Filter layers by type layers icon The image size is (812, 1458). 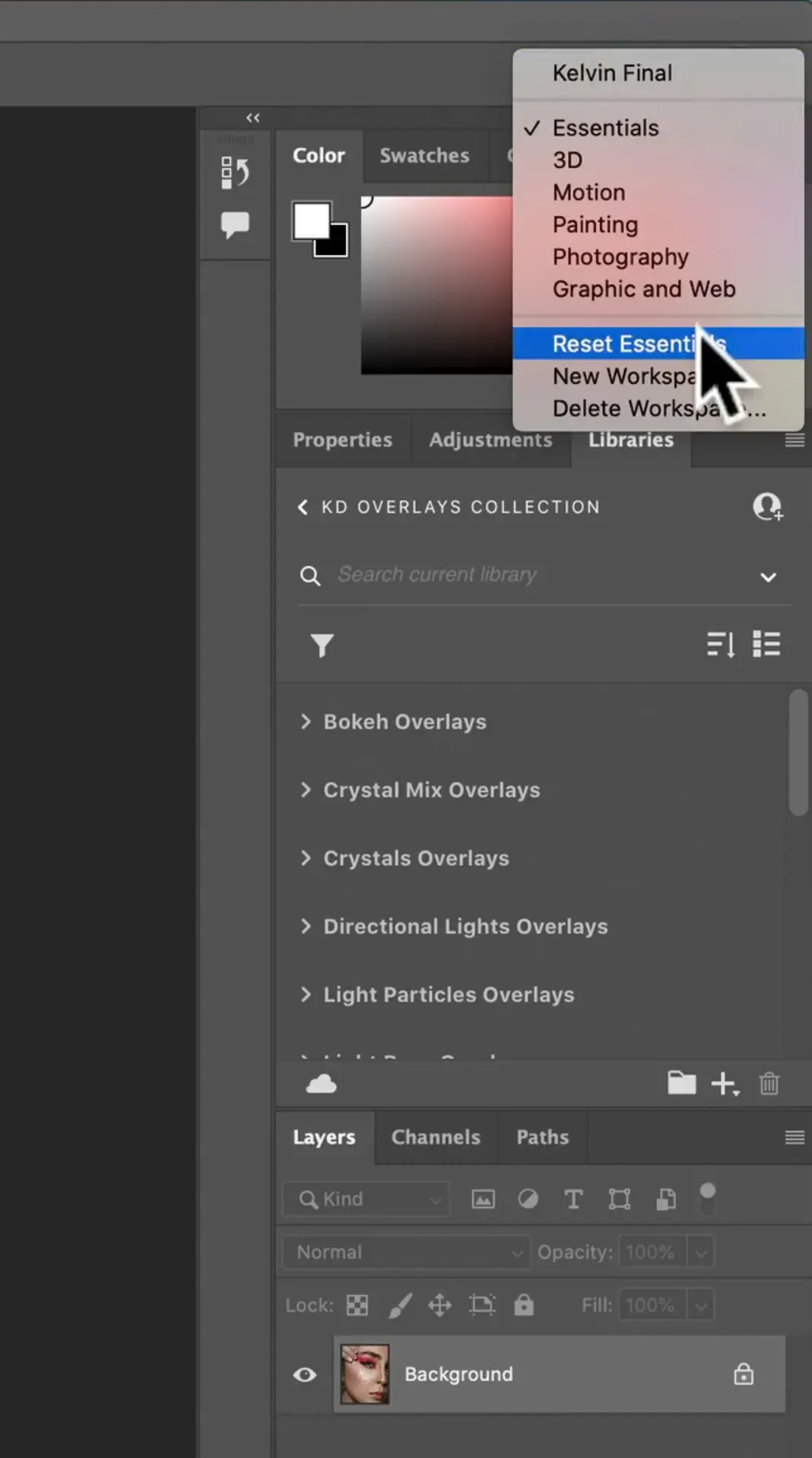point(574,1199)
